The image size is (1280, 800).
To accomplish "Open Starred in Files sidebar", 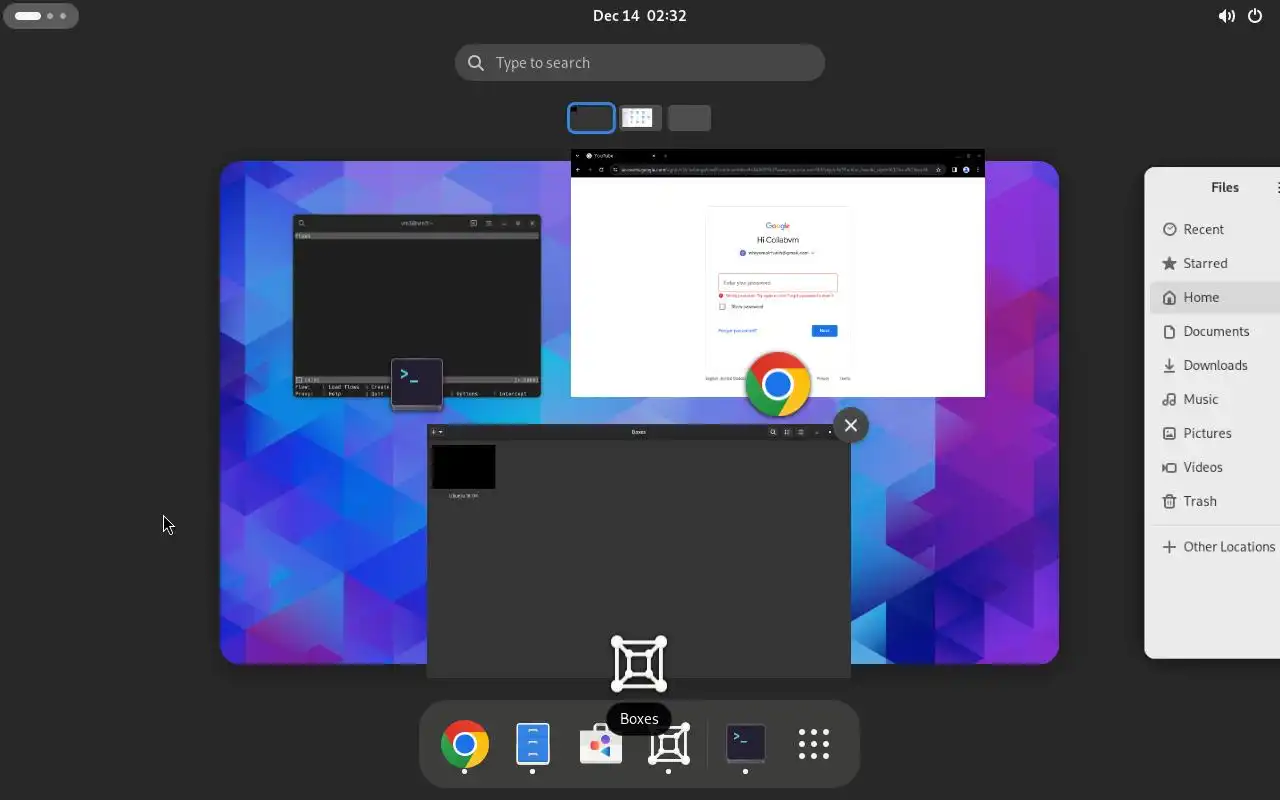I will (x=1205, y=263).
